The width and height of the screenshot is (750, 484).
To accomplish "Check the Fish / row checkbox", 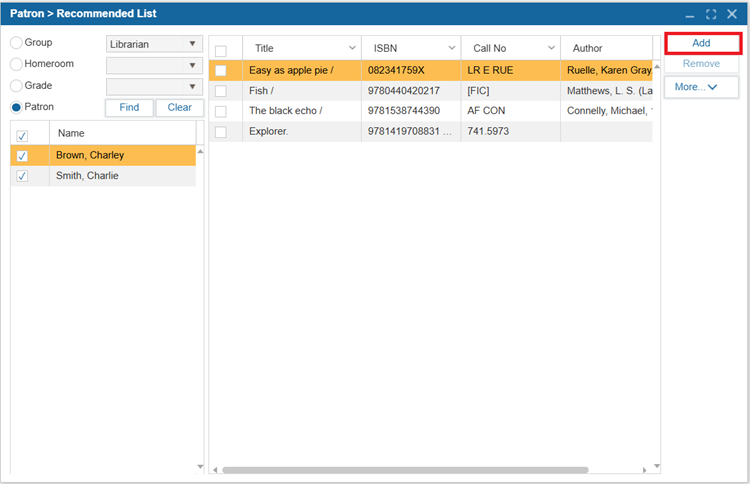I will [x=221, y=91].
